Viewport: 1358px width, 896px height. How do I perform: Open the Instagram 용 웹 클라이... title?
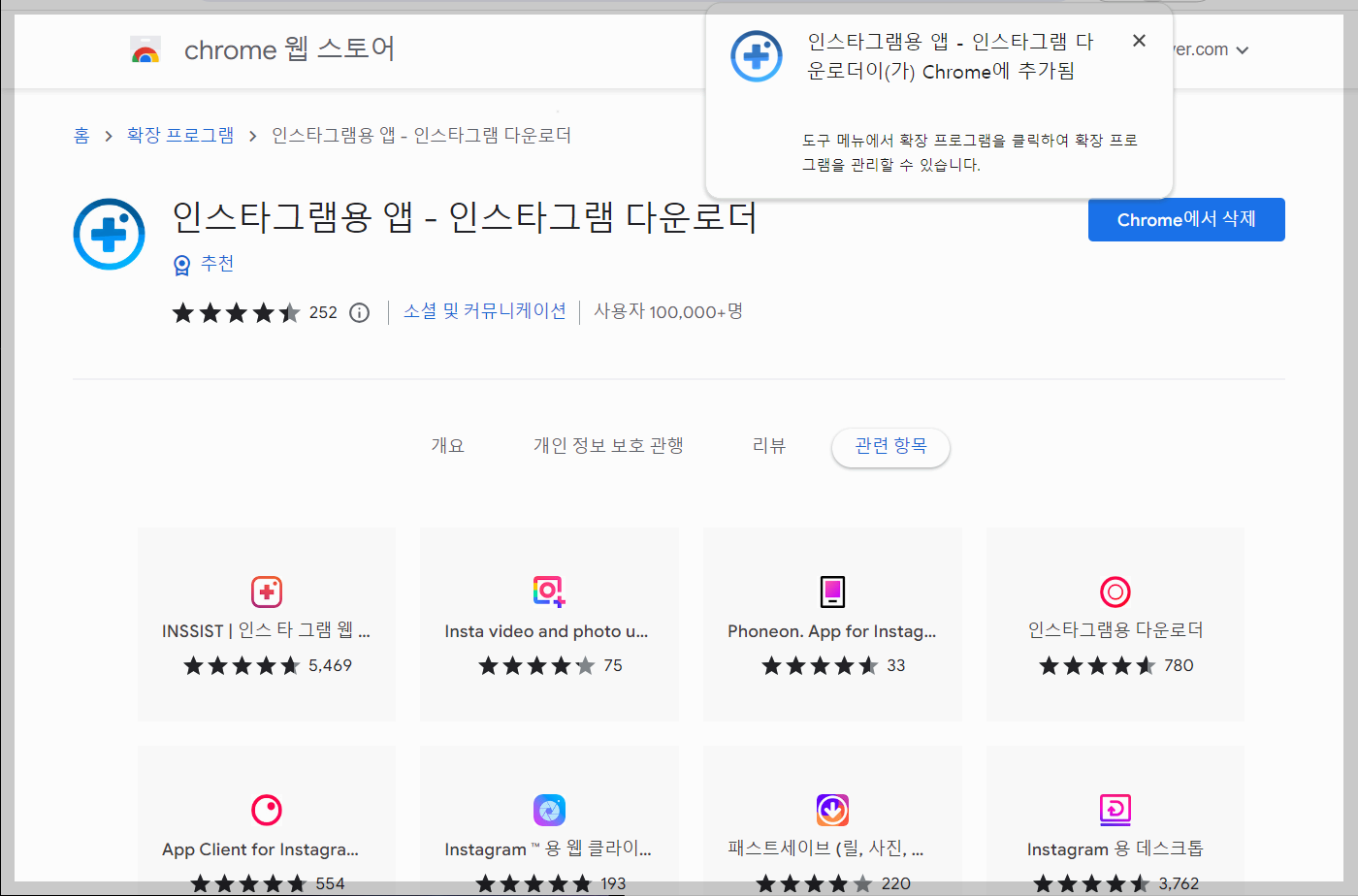click(548, 849)
